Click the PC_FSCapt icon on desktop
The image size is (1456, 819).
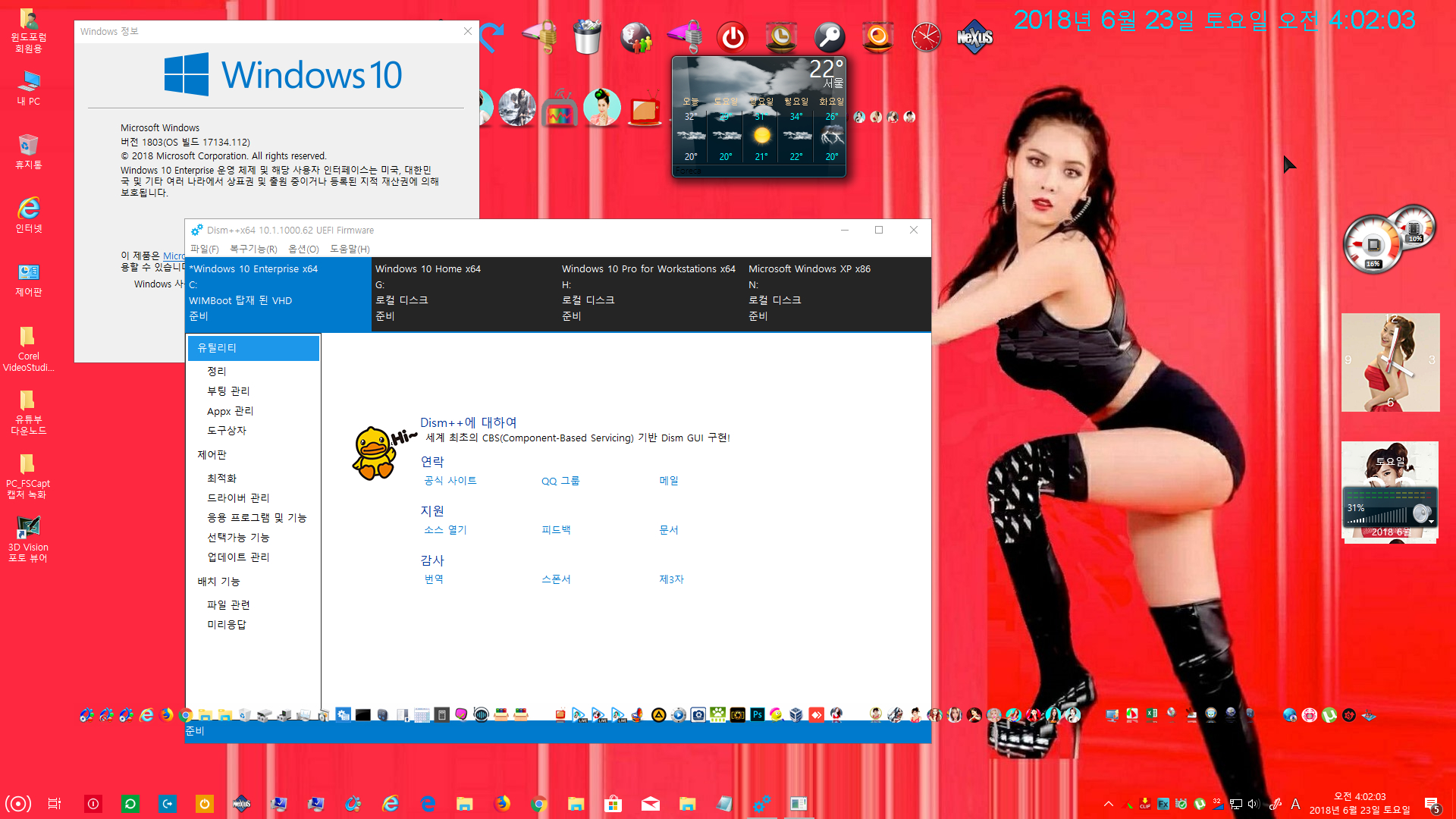coord(29,463)
